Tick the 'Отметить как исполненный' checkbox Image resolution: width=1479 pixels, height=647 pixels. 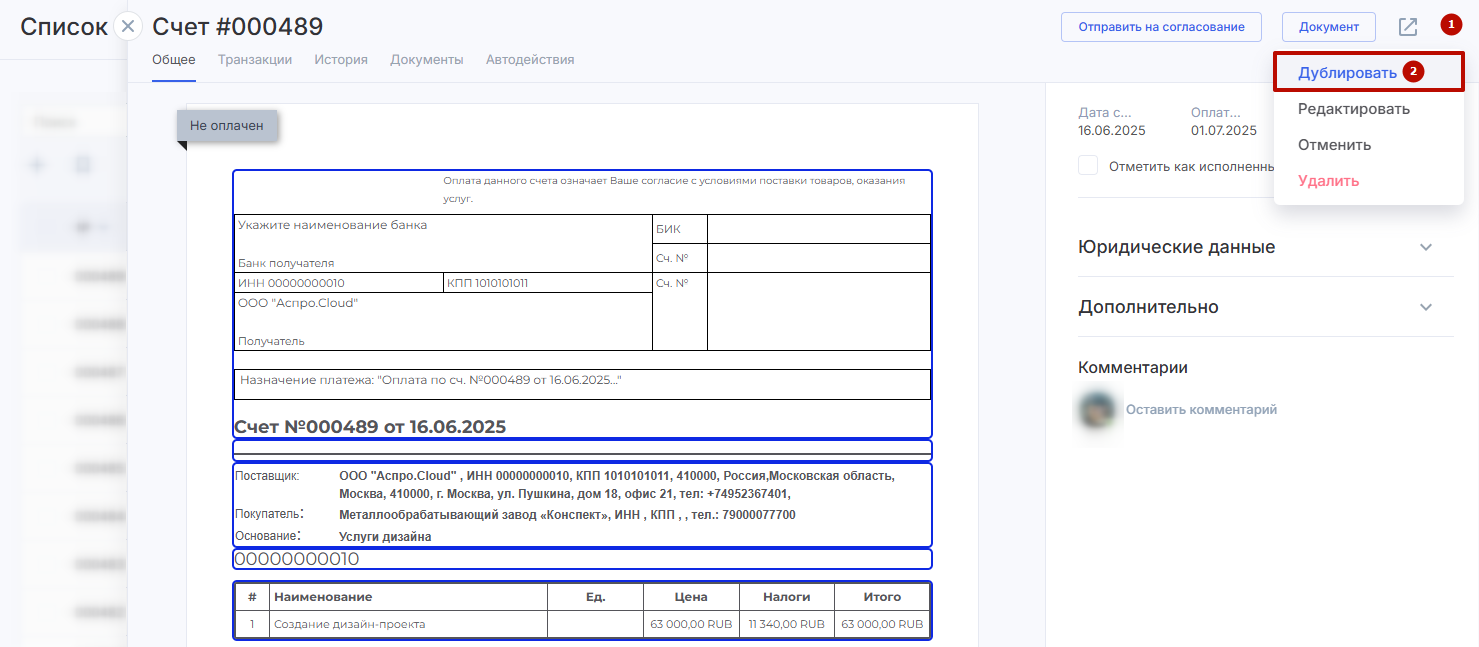[1088, 166]
